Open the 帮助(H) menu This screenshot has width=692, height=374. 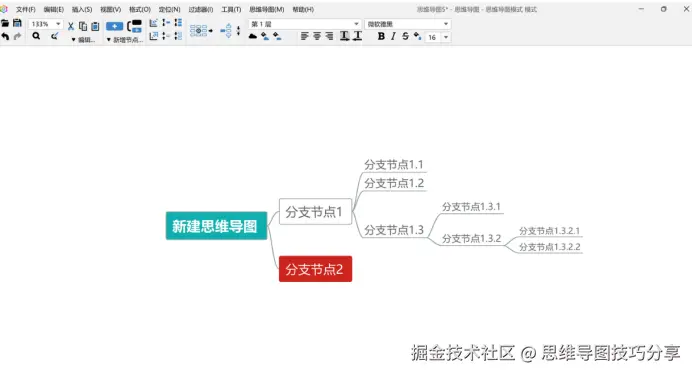303,9
